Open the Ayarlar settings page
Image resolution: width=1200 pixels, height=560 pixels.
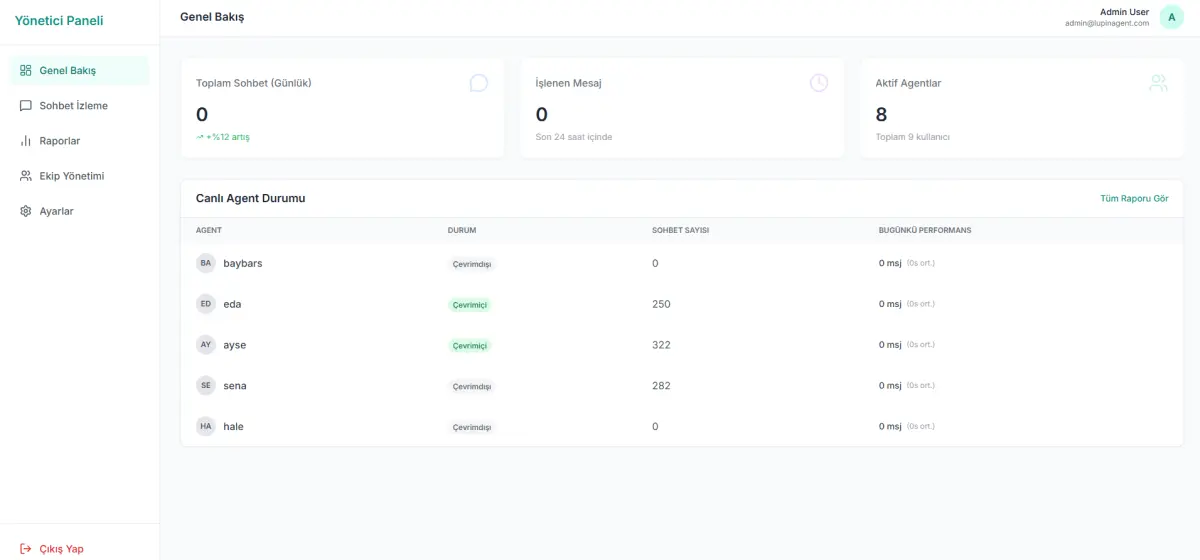point(80,211)
